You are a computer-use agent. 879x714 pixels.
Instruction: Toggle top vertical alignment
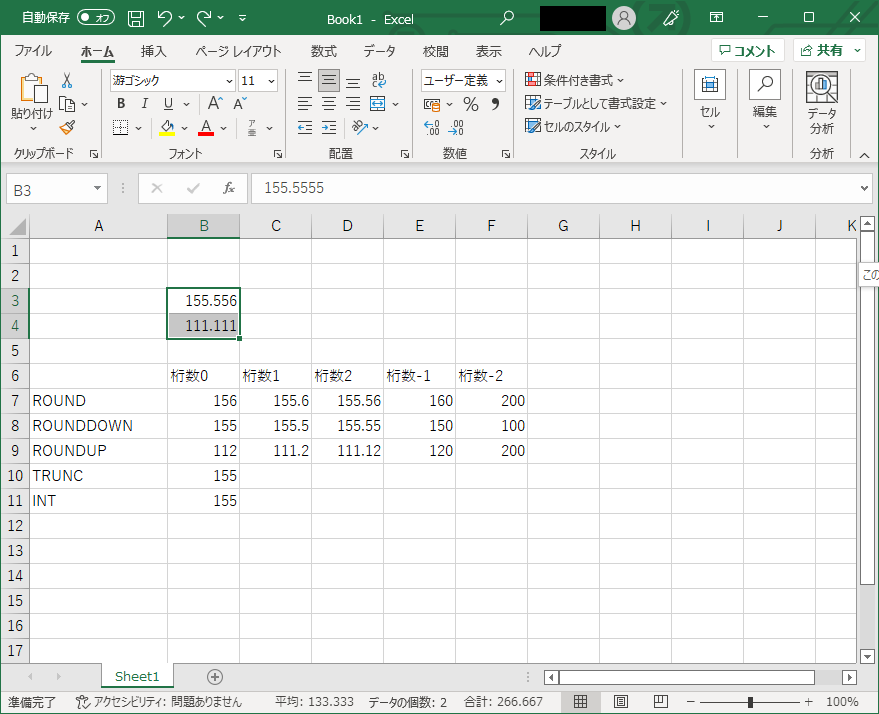point(305,80)
